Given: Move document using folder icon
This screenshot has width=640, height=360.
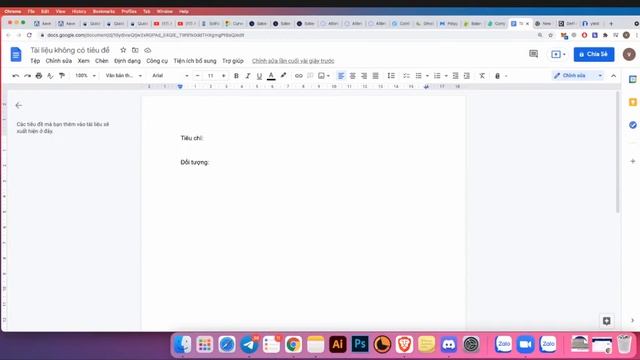Looking at the screenshot, I should pyautogui.click(x=135, y=50).
